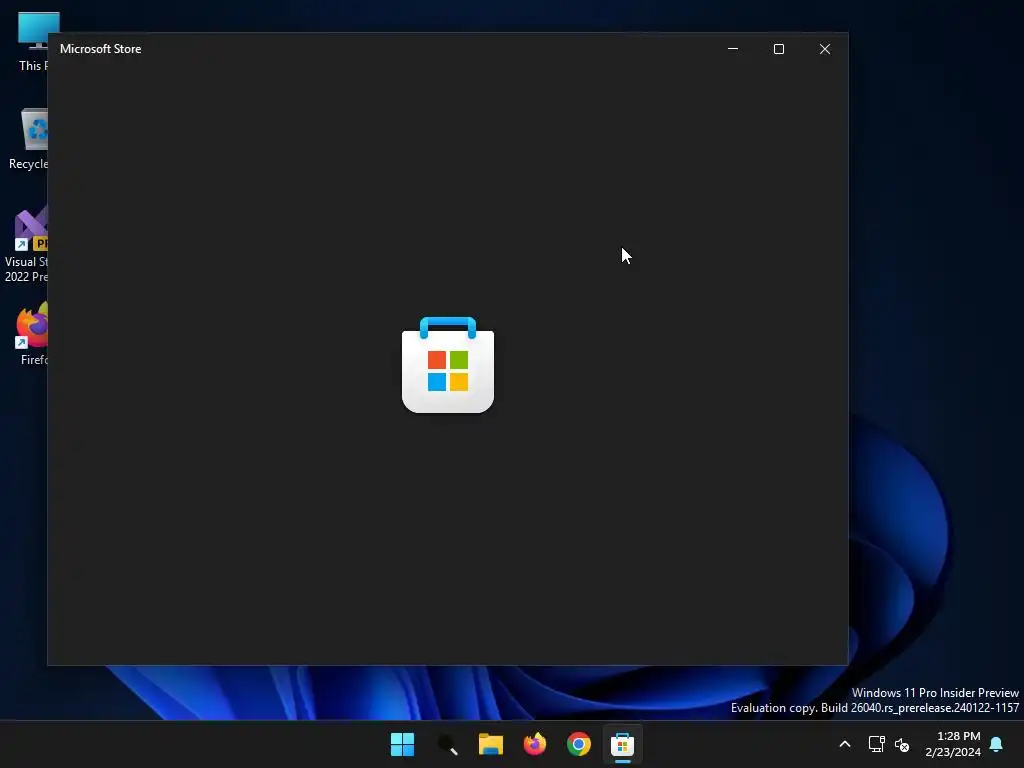Select the Firefox desktop shortcut
The height and width of the screenshot is (768, 1024).
(33, 334)
